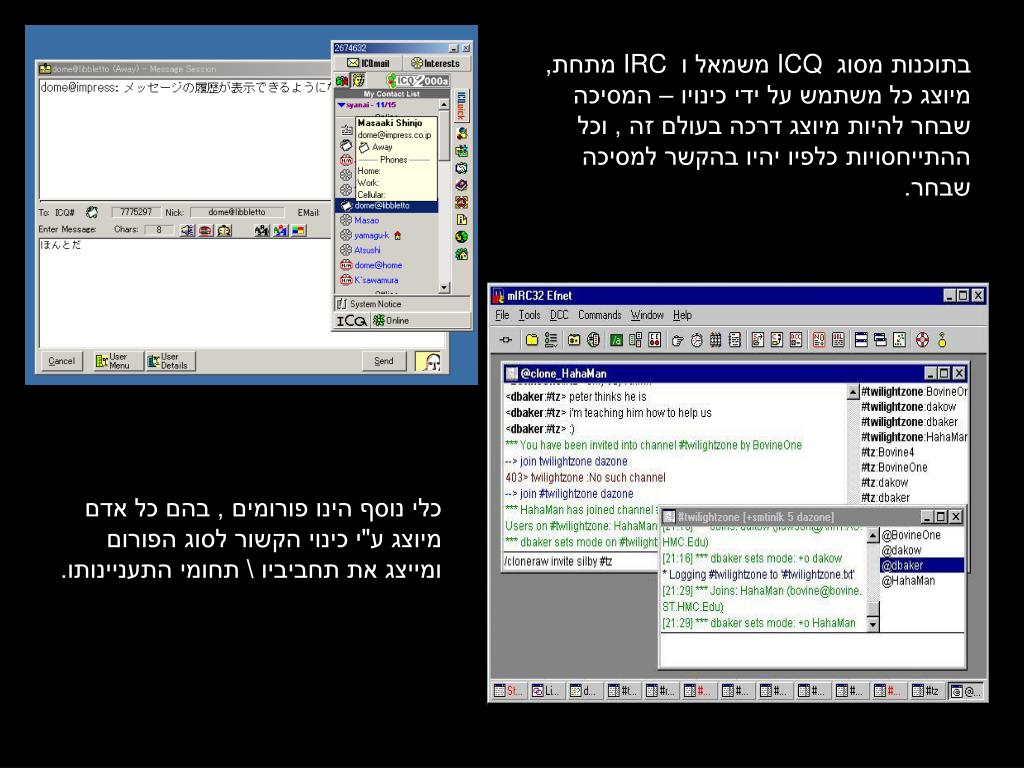The image size is (1024, 768).
Task: Click the System Notice button in ICQ
Action: (402, 304)
